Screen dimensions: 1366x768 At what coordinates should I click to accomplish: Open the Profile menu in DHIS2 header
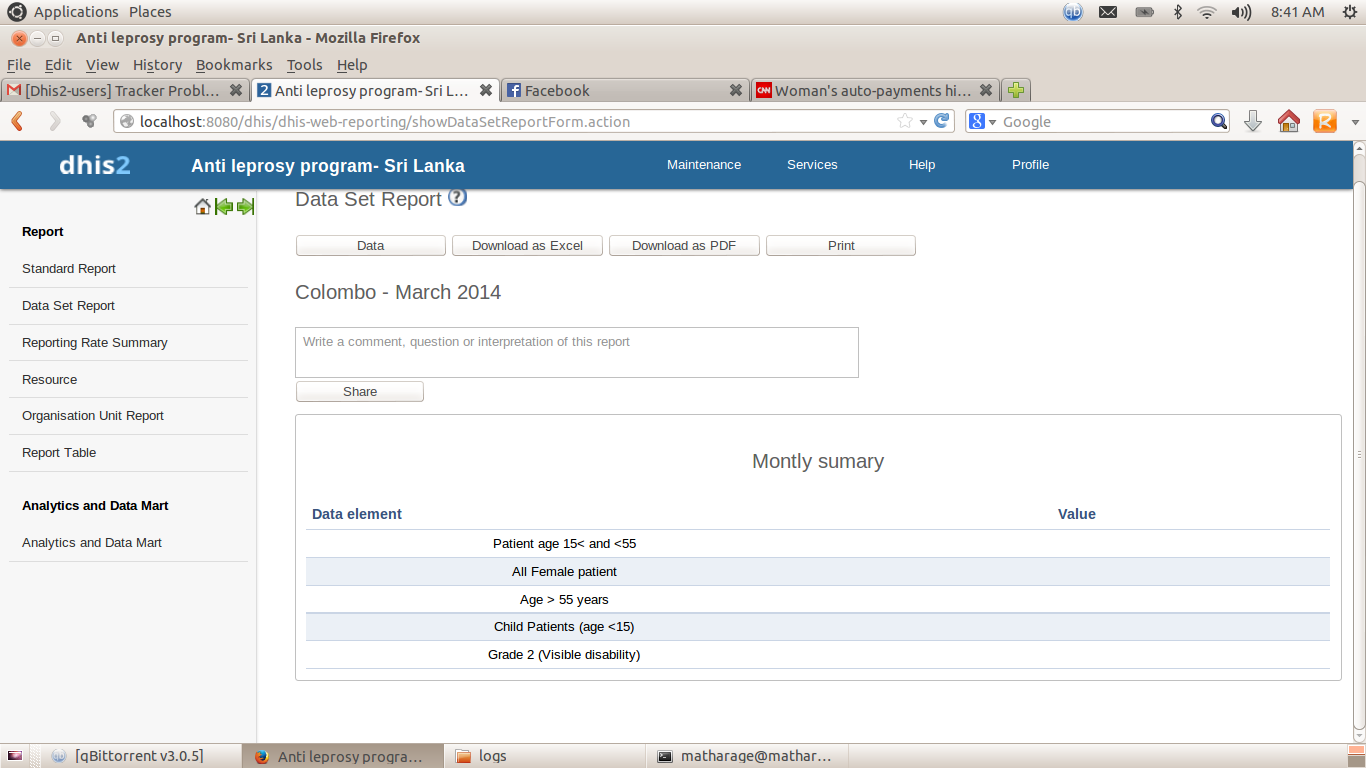tap(1030, 165)
